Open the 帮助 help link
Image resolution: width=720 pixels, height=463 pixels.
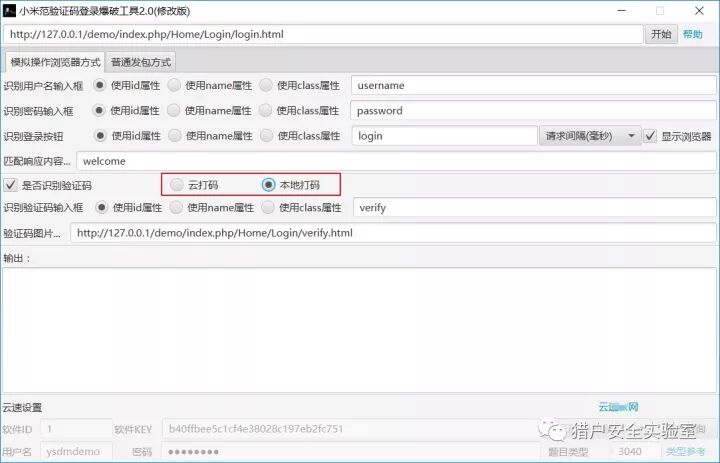coord(692,34)
